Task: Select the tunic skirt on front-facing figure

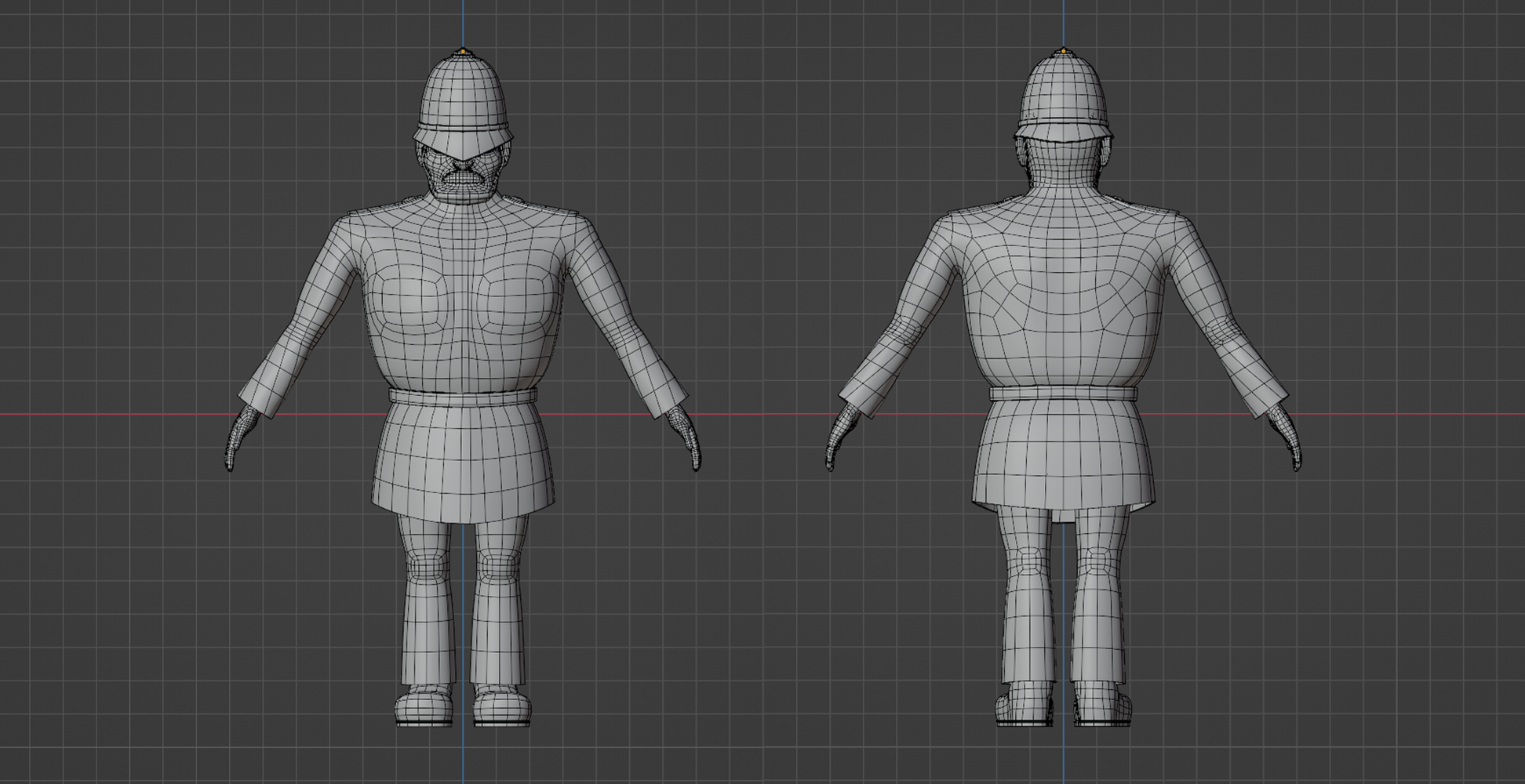Action: coord(463,459)
